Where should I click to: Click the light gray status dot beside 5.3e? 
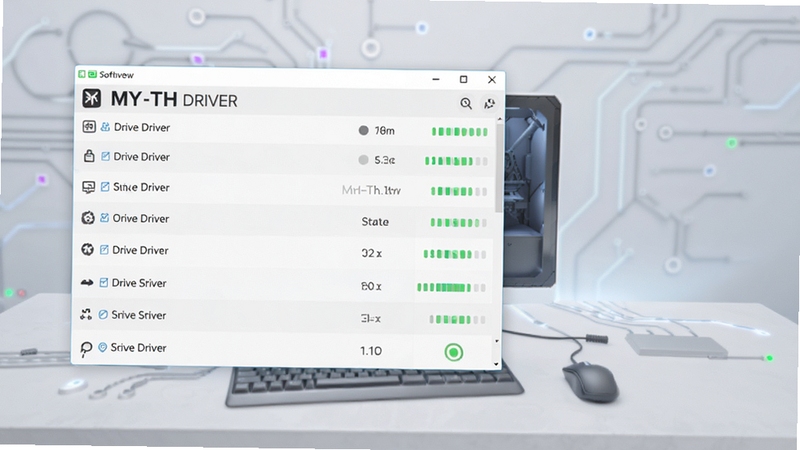click(363, 160)
